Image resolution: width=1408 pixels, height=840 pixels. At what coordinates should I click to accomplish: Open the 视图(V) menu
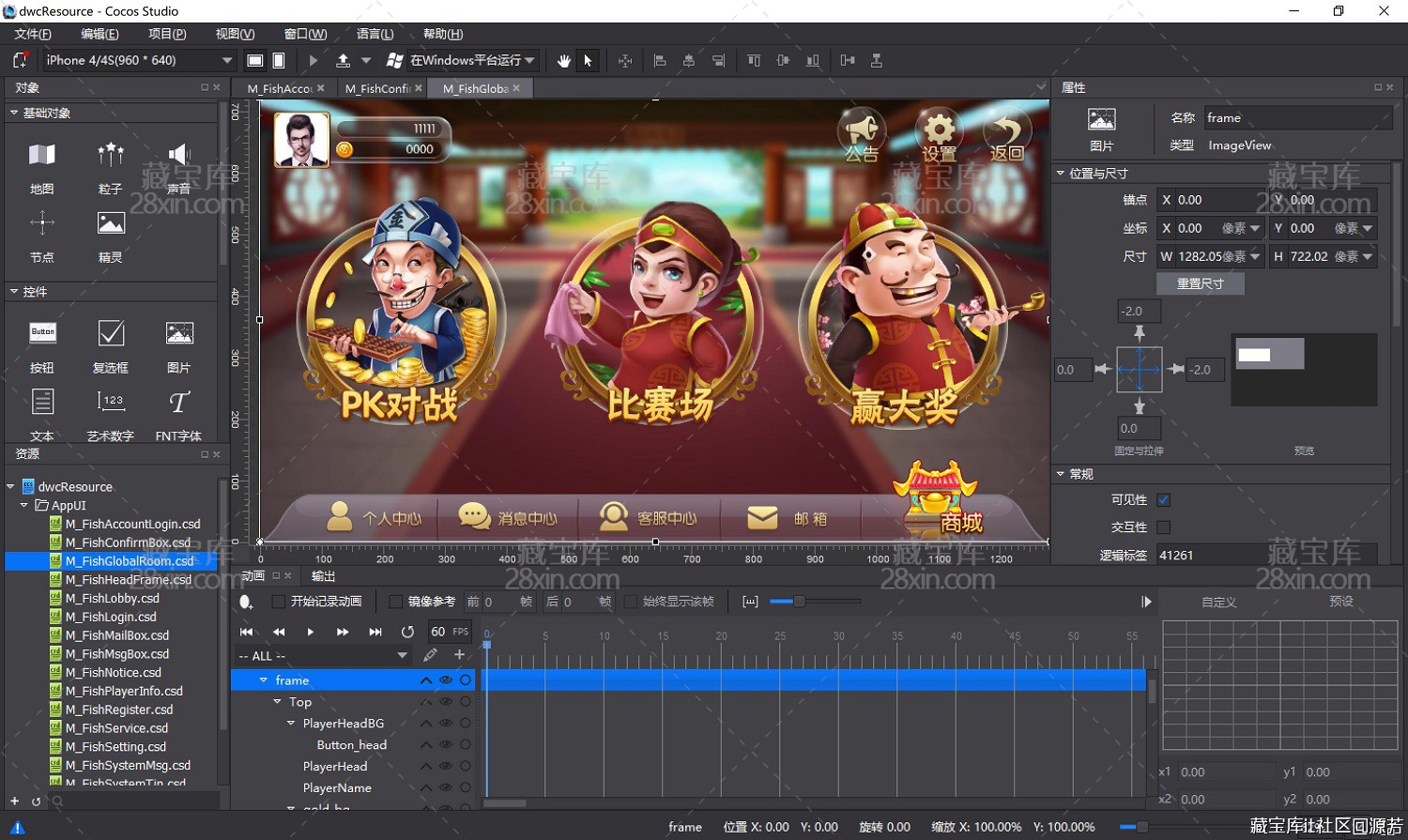[x=235, y=34]
